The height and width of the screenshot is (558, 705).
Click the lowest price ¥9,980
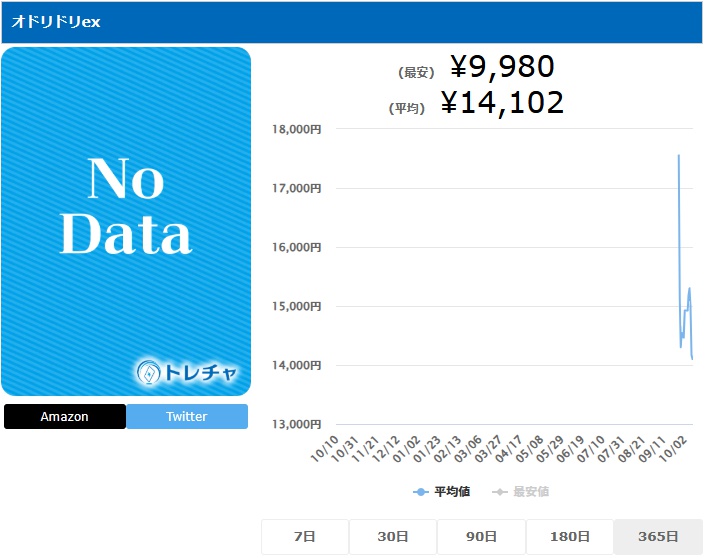[501, 67]
